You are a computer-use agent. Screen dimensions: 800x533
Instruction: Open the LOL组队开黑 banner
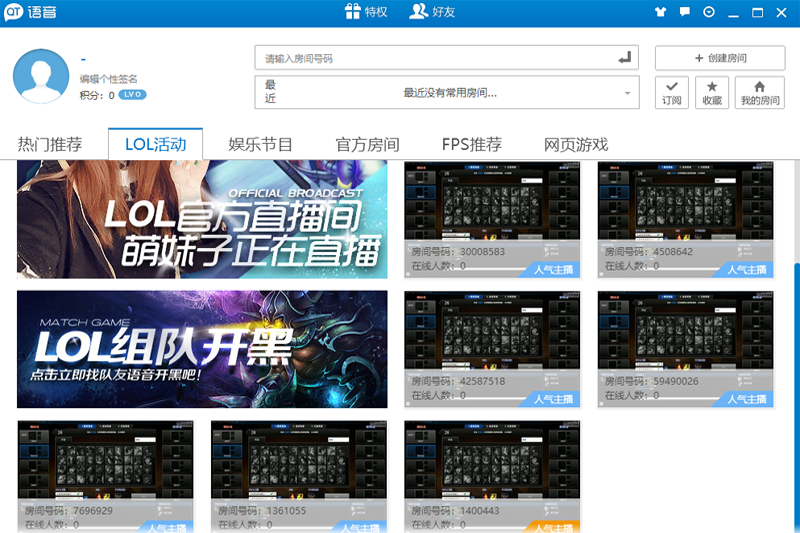click(x=202, y=349)
